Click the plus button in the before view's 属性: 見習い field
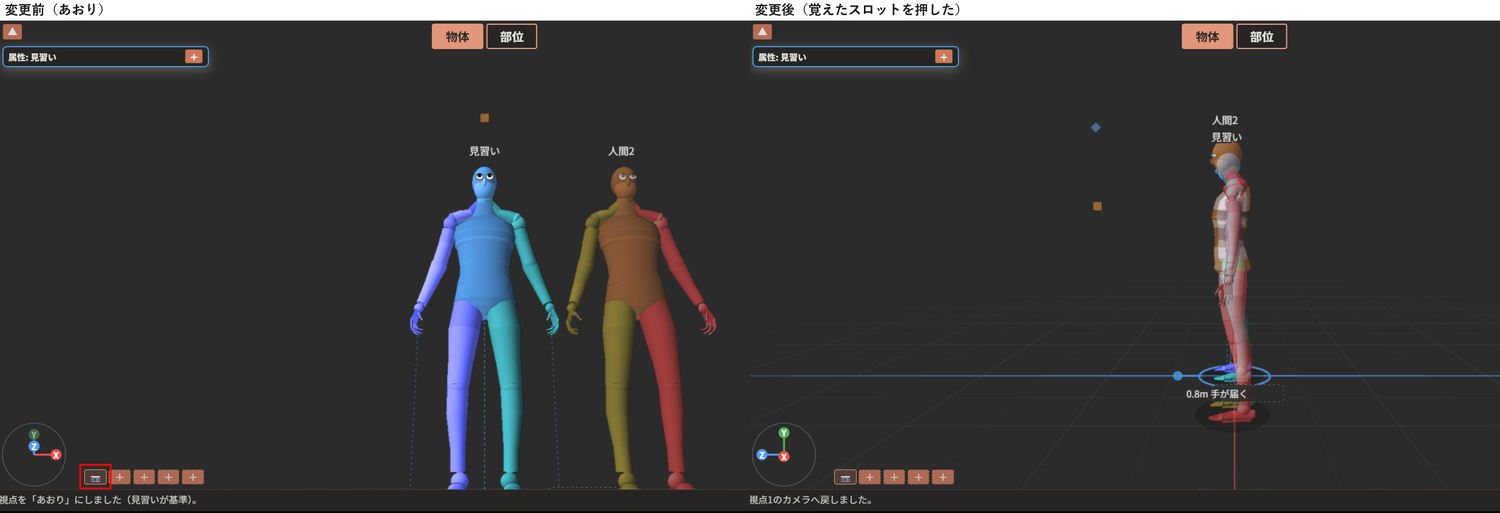The height and width of the screenshot is (513, 1500). [x=194, y=57]
